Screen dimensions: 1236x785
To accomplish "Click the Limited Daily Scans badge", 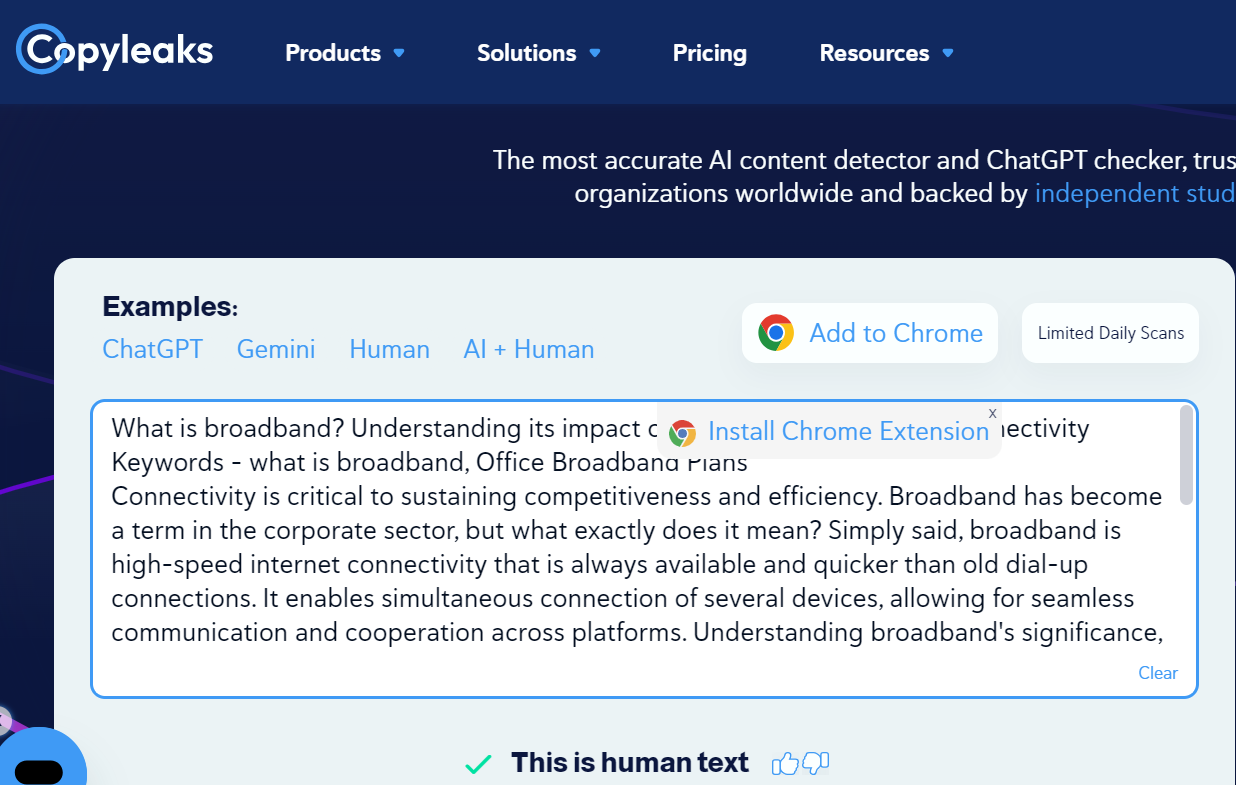I will tap(1110, 333).
